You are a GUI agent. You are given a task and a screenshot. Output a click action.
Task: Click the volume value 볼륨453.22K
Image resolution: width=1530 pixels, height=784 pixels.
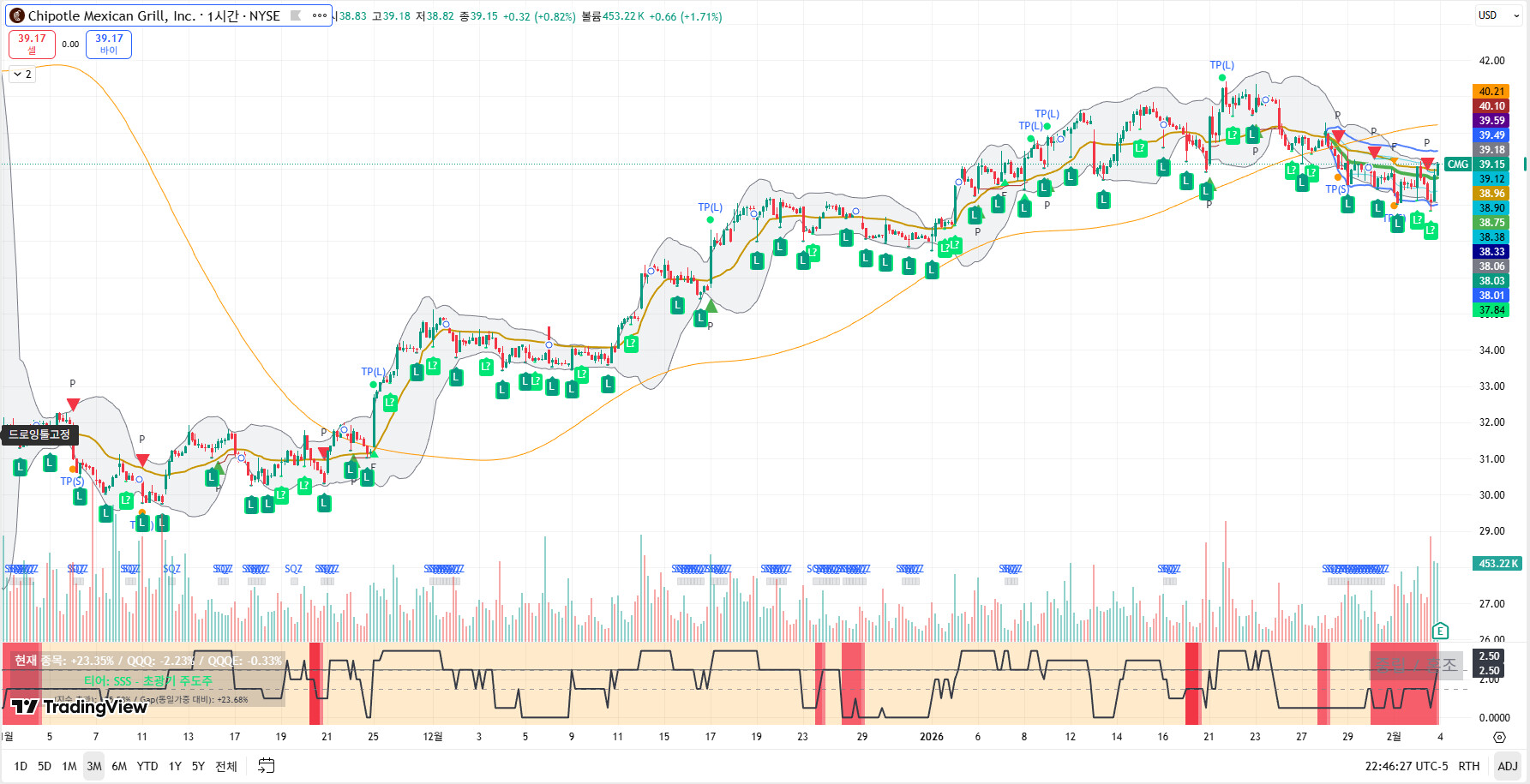click(x=613, y=16)
